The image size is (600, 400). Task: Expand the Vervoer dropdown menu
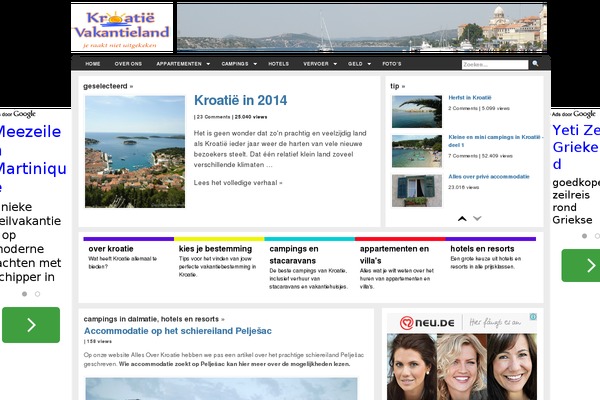(319, 64)
